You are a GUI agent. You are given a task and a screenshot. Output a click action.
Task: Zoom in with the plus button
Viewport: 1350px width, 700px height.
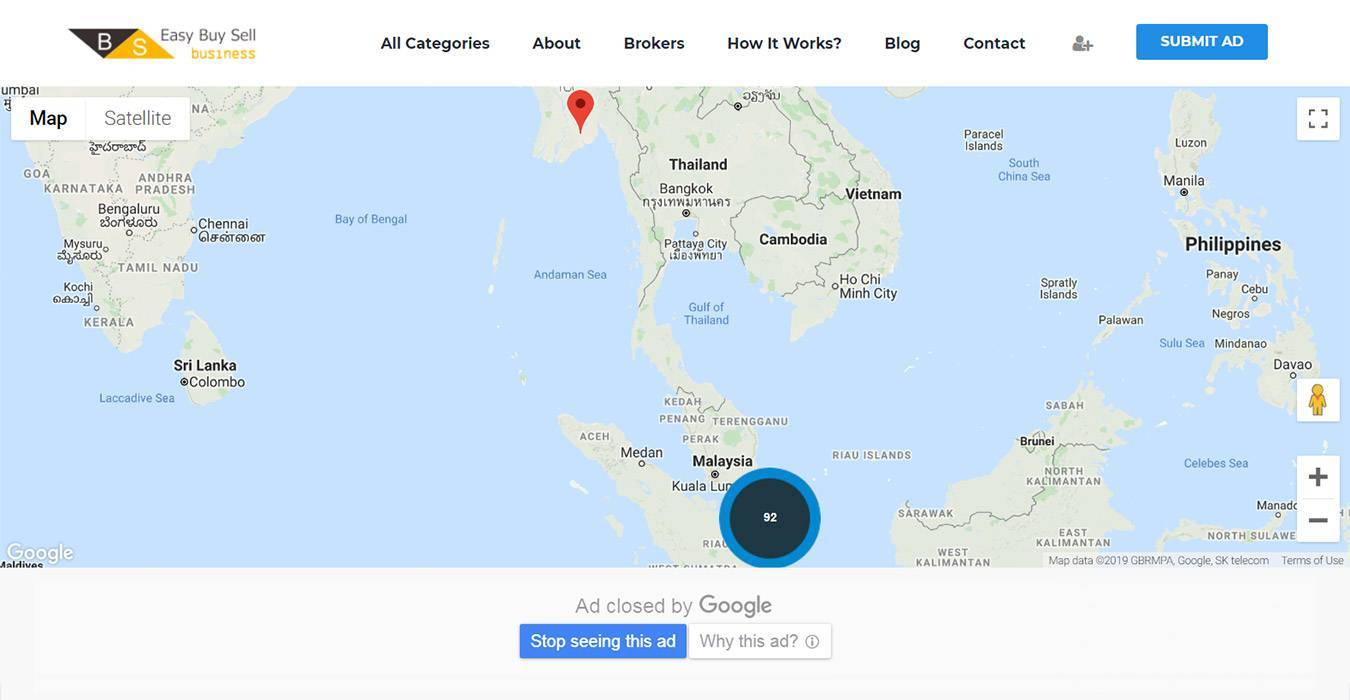coord(1318,477)
